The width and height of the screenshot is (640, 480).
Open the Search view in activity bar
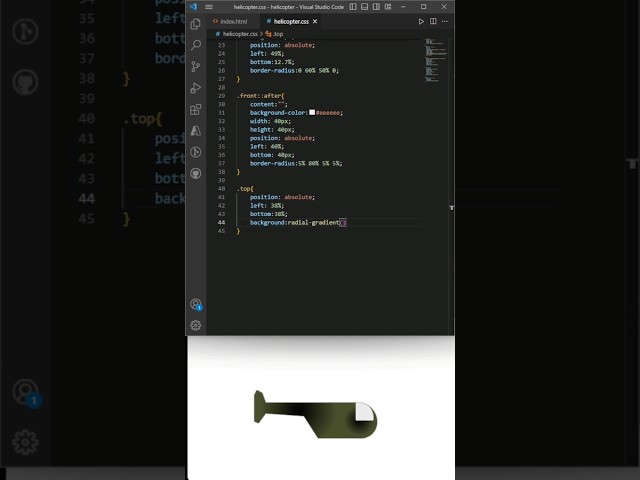click(196, 45)
